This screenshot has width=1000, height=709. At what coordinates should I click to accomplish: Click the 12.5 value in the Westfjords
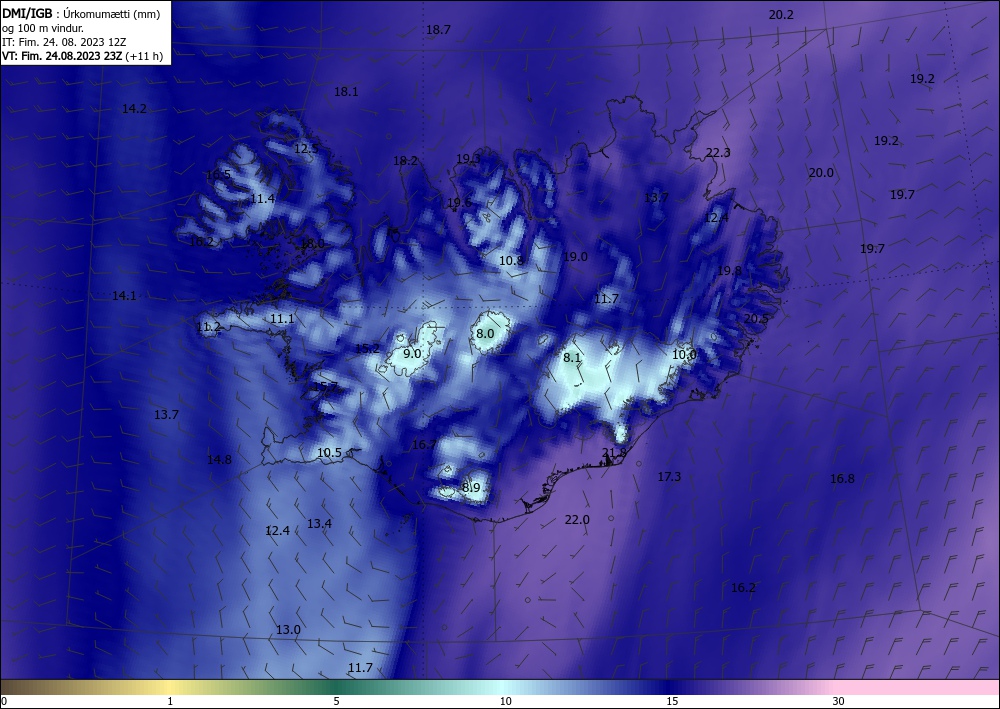pyautogui.click(x=306, y=149)
